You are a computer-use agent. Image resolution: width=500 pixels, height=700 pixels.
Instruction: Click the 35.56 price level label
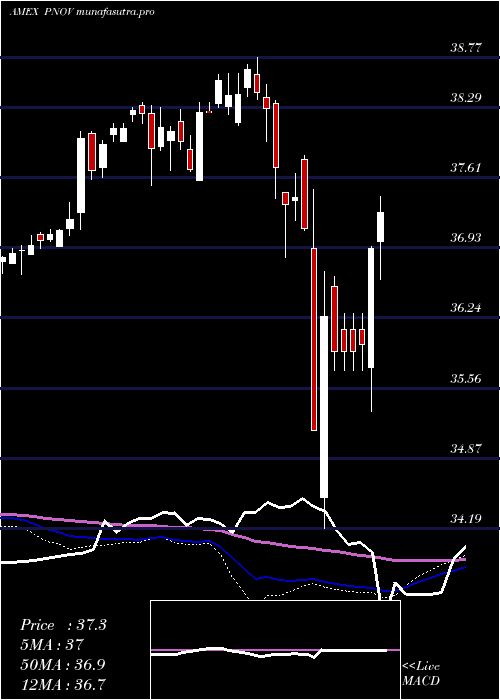[x=466, y=379]
